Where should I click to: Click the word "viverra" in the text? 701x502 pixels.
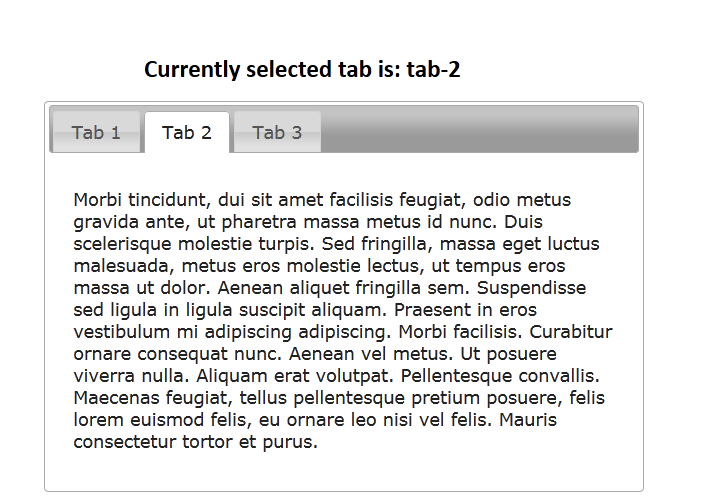point(104,376)
